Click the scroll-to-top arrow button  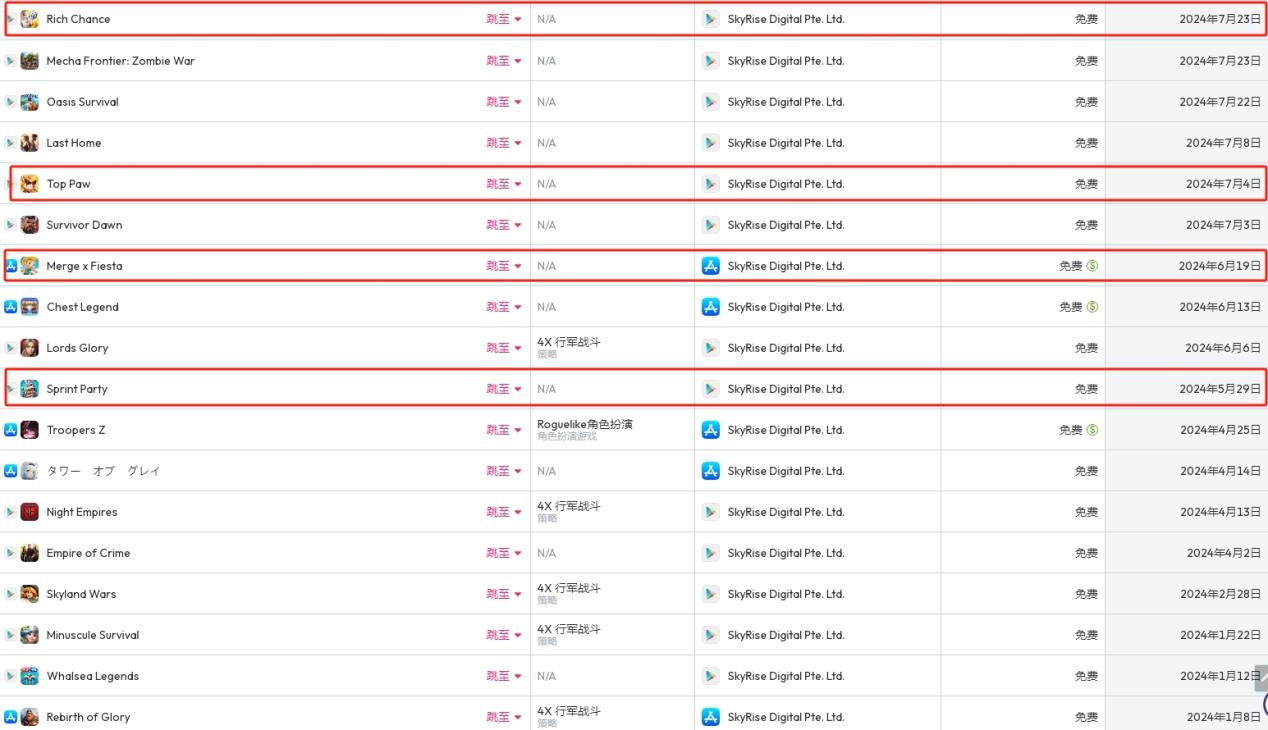(x=1260, y=679)
